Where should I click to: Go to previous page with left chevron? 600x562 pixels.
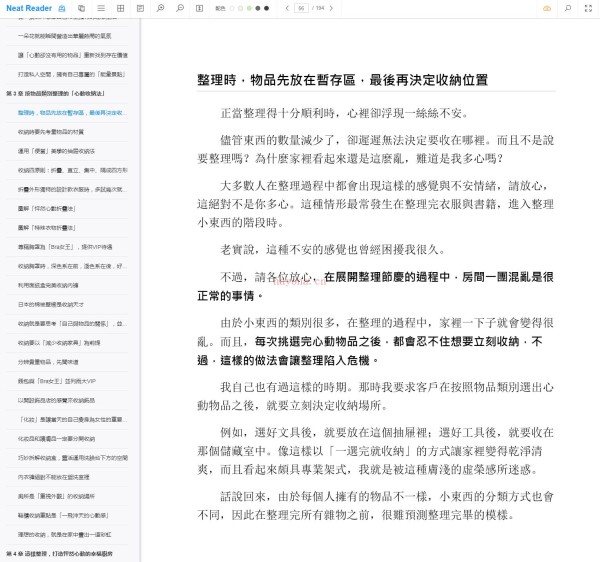287,8
